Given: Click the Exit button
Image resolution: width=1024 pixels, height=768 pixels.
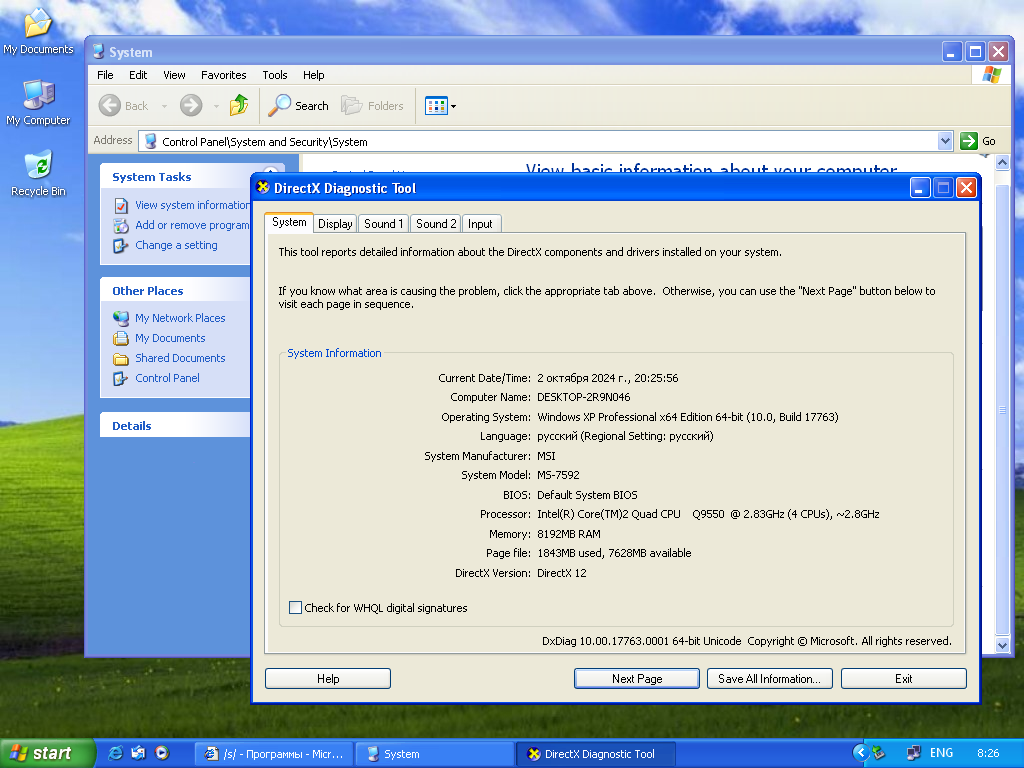Looking at the screenshot, I should point(903,679).
